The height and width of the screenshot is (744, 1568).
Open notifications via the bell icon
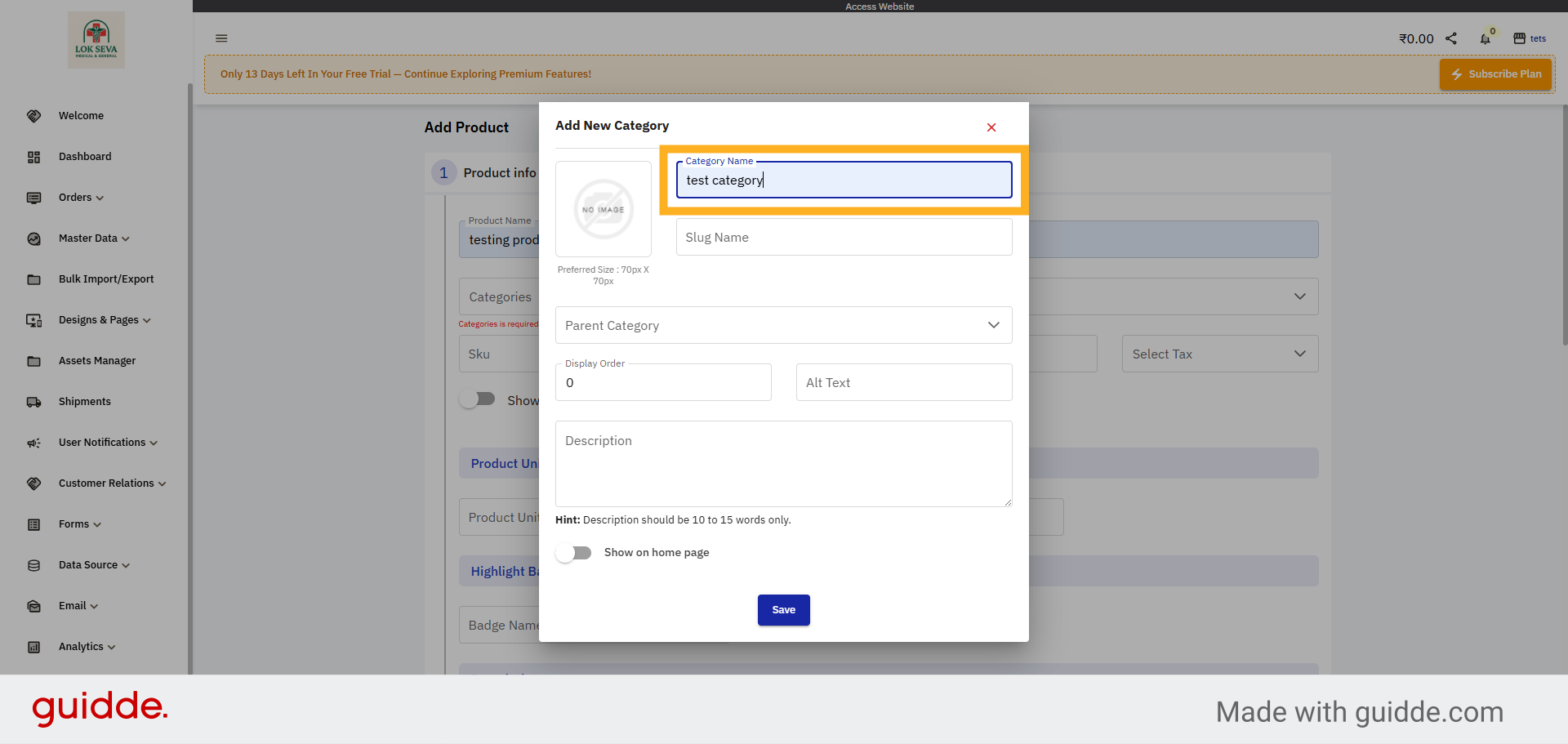1486,38
